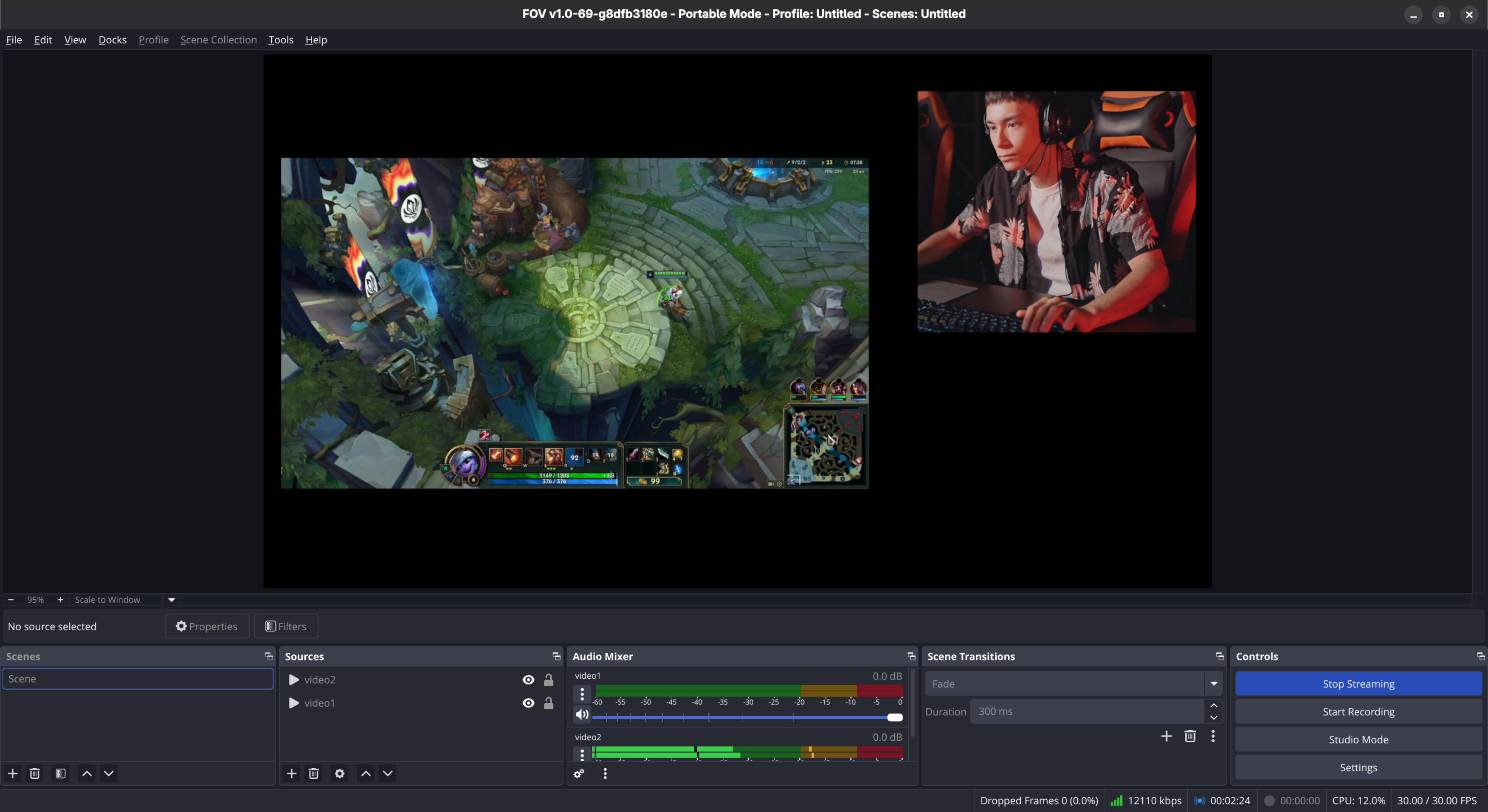Screen dimensions: 1488x812
Task: Delete scene transition trash icon
Action: pos(1190,736)
